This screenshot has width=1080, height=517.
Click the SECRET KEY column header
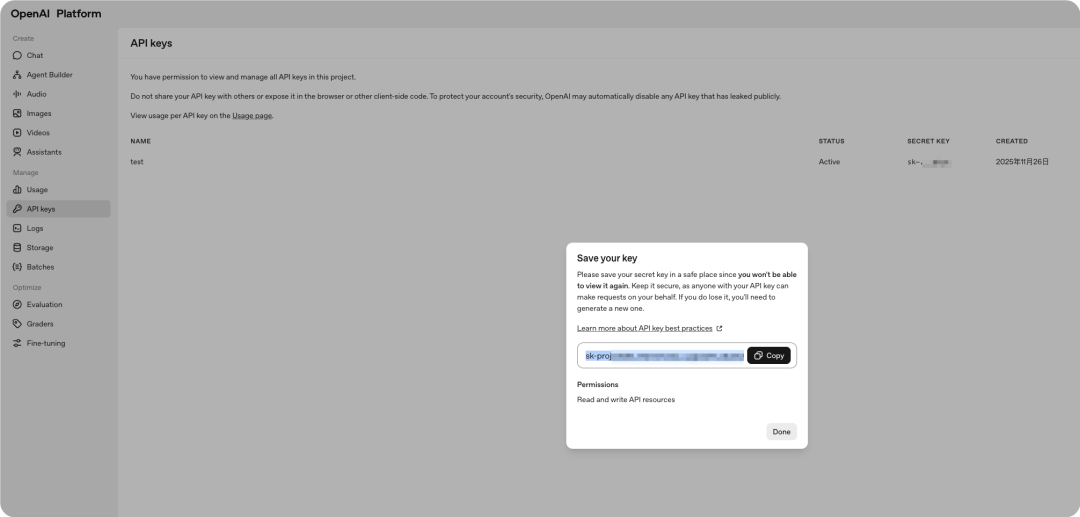point(928,141)
